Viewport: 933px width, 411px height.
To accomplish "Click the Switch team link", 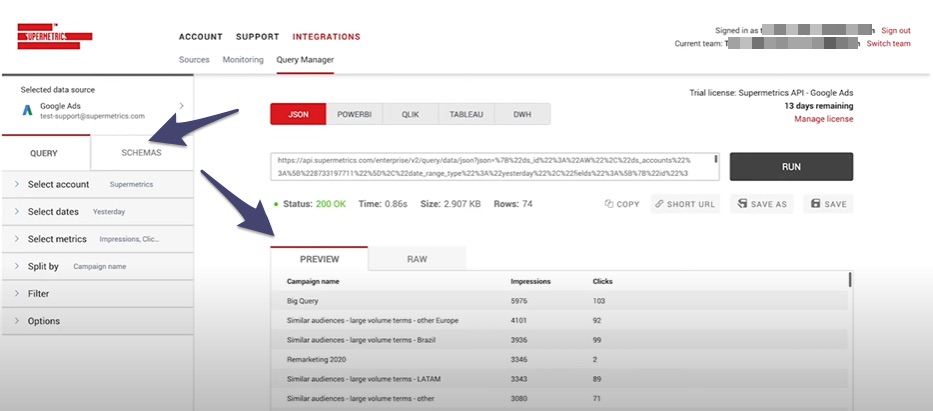I will pos(888,43).
